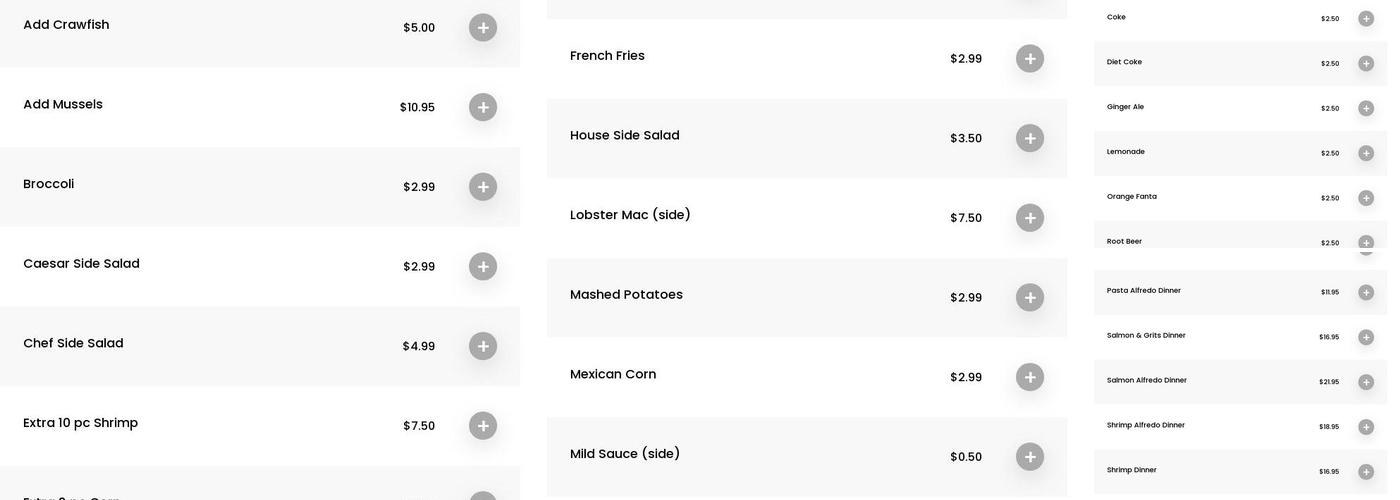Click the plus icon beside Add Mussels
The height and width of the screenshot is (500, 1400).
tap(483, 107)
